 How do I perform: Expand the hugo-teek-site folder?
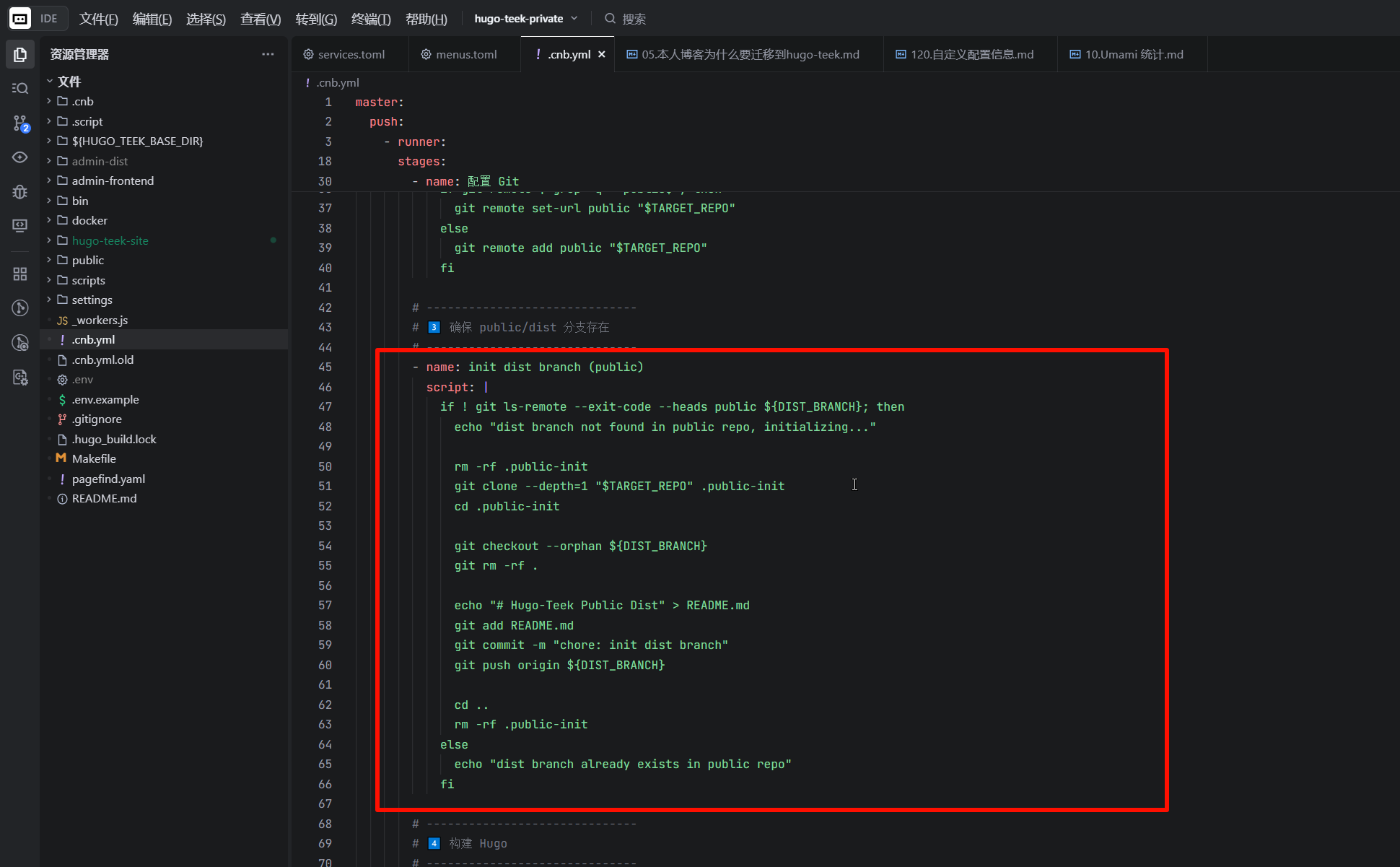coord(110,240)
